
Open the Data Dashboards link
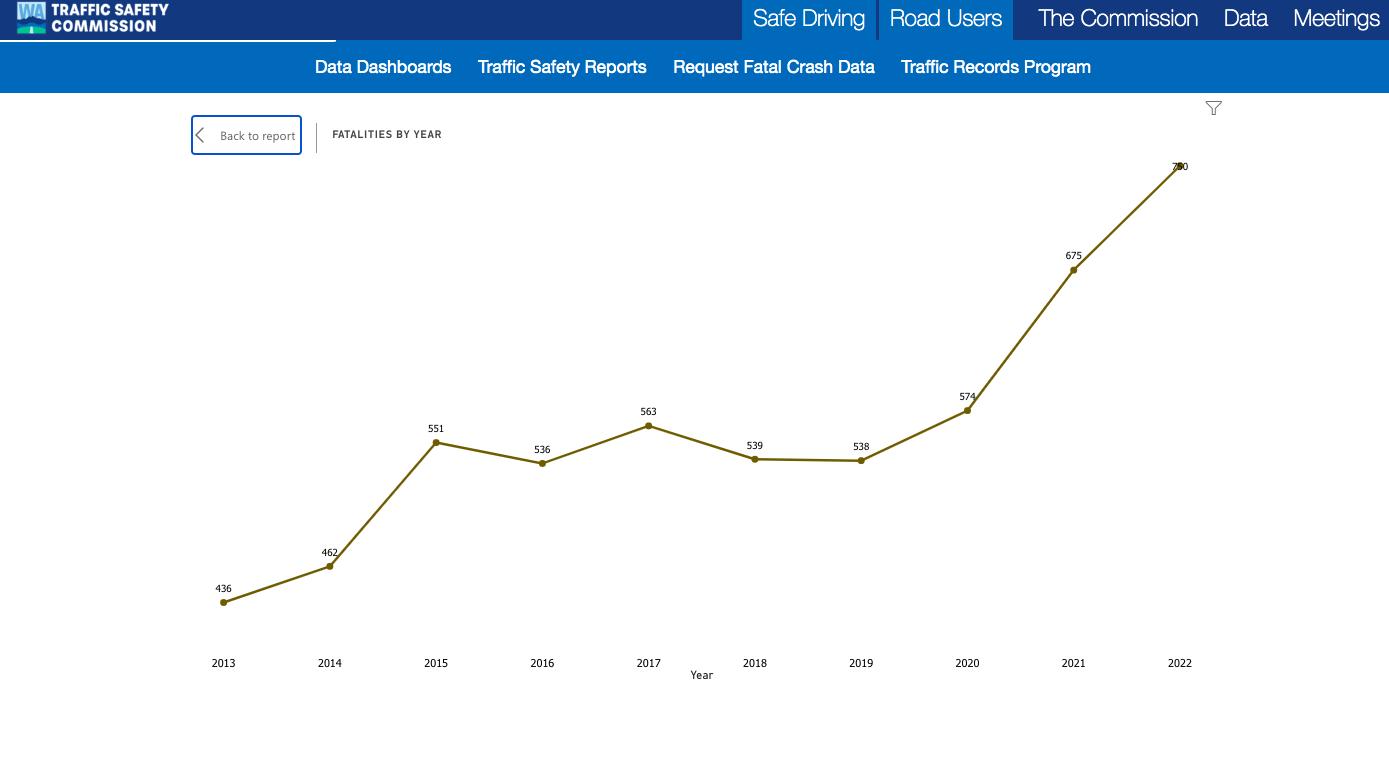(383, 67)
